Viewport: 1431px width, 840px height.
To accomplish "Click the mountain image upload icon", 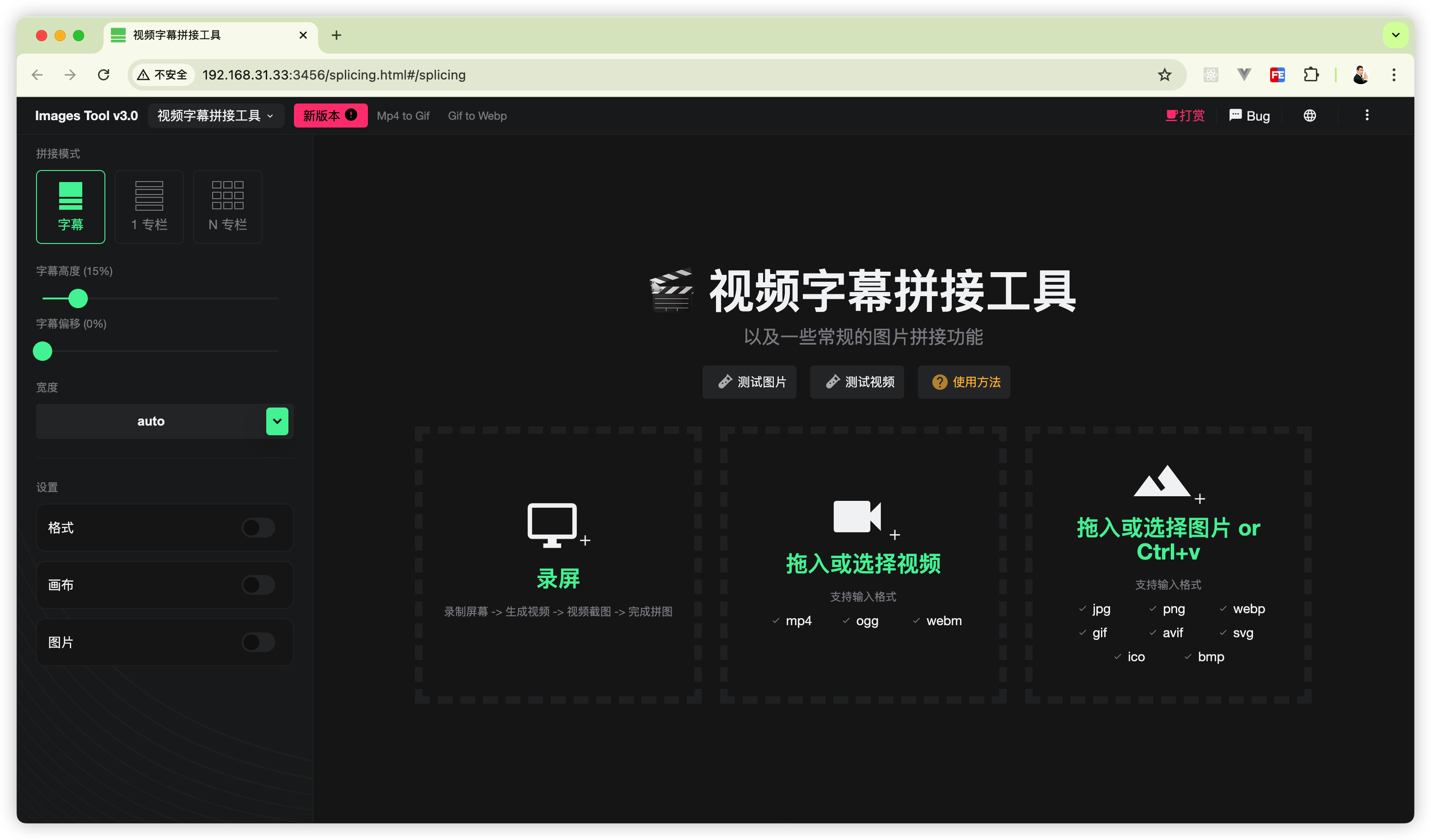I will pyautogui.click(x=1162, y=481).
